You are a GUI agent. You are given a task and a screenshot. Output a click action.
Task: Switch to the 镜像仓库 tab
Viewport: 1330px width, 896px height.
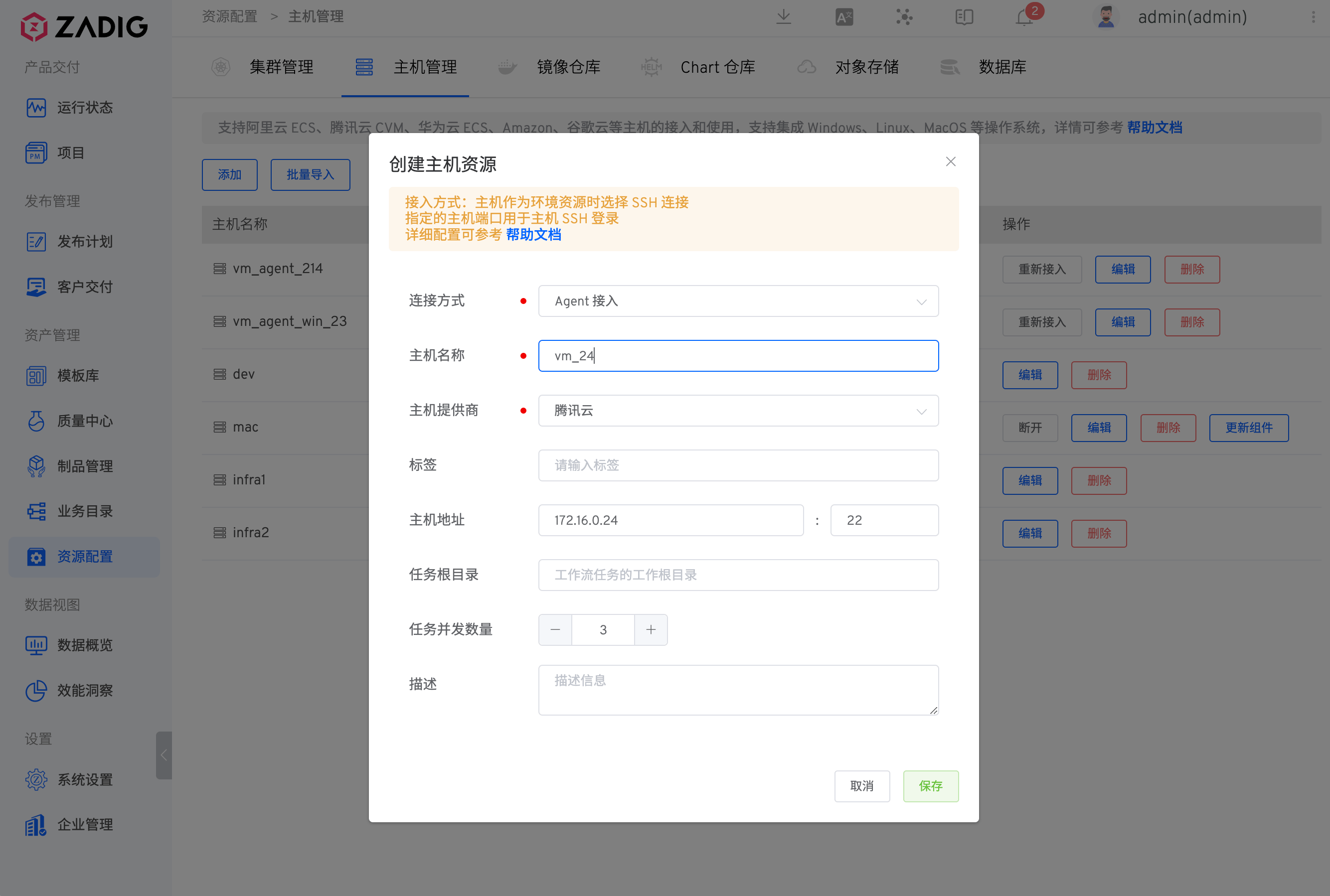(569, 67)
